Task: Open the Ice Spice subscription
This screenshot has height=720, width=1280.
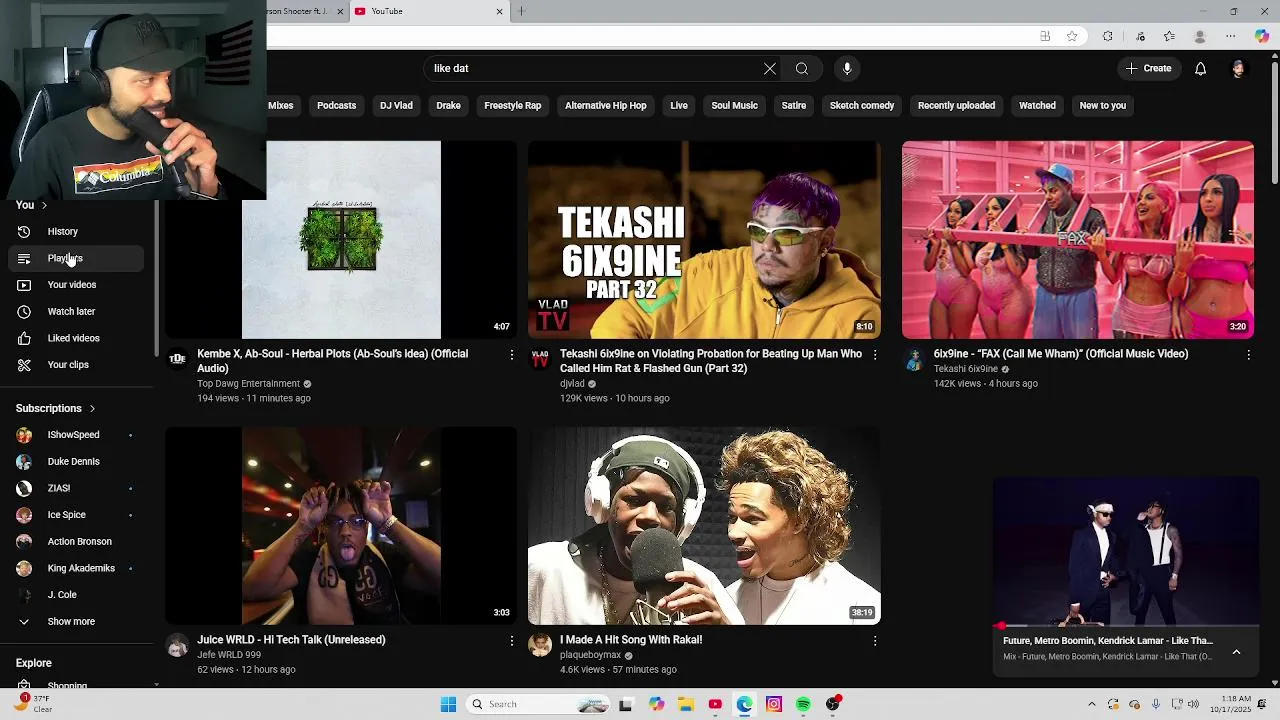Action: click(76, 515)
